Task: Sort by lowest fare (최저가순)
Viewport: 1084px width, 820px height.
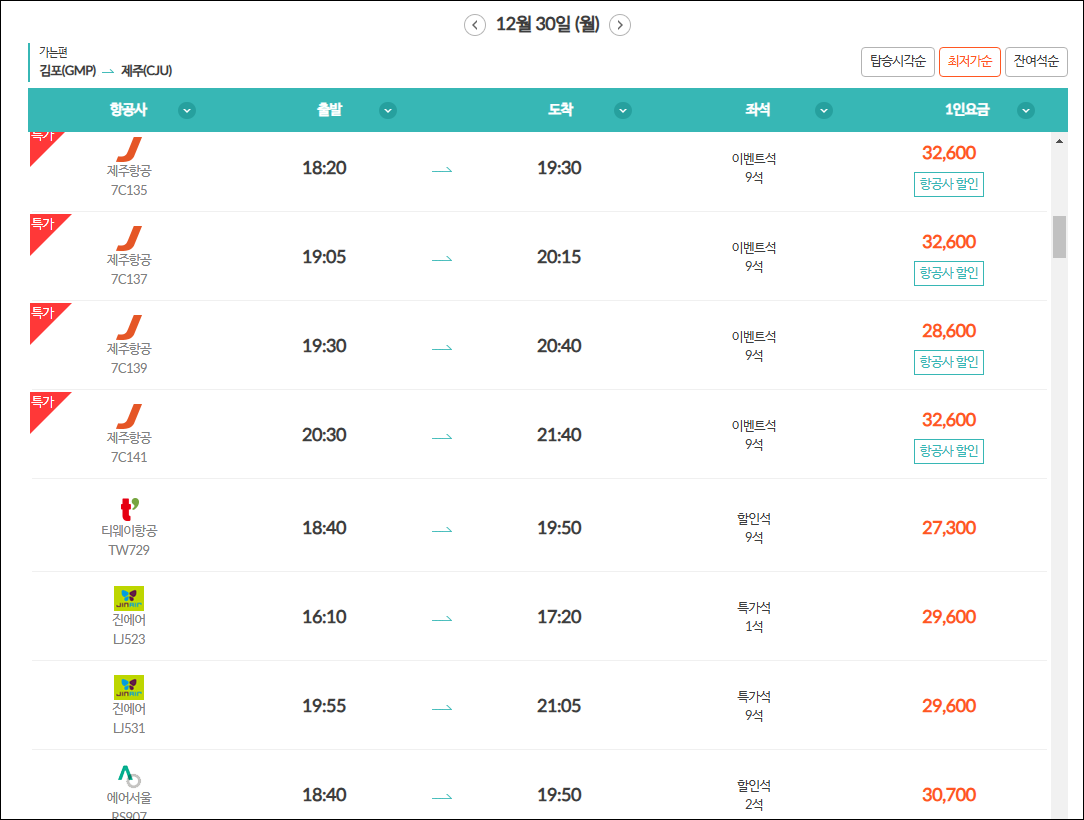Action: (969, 62)
